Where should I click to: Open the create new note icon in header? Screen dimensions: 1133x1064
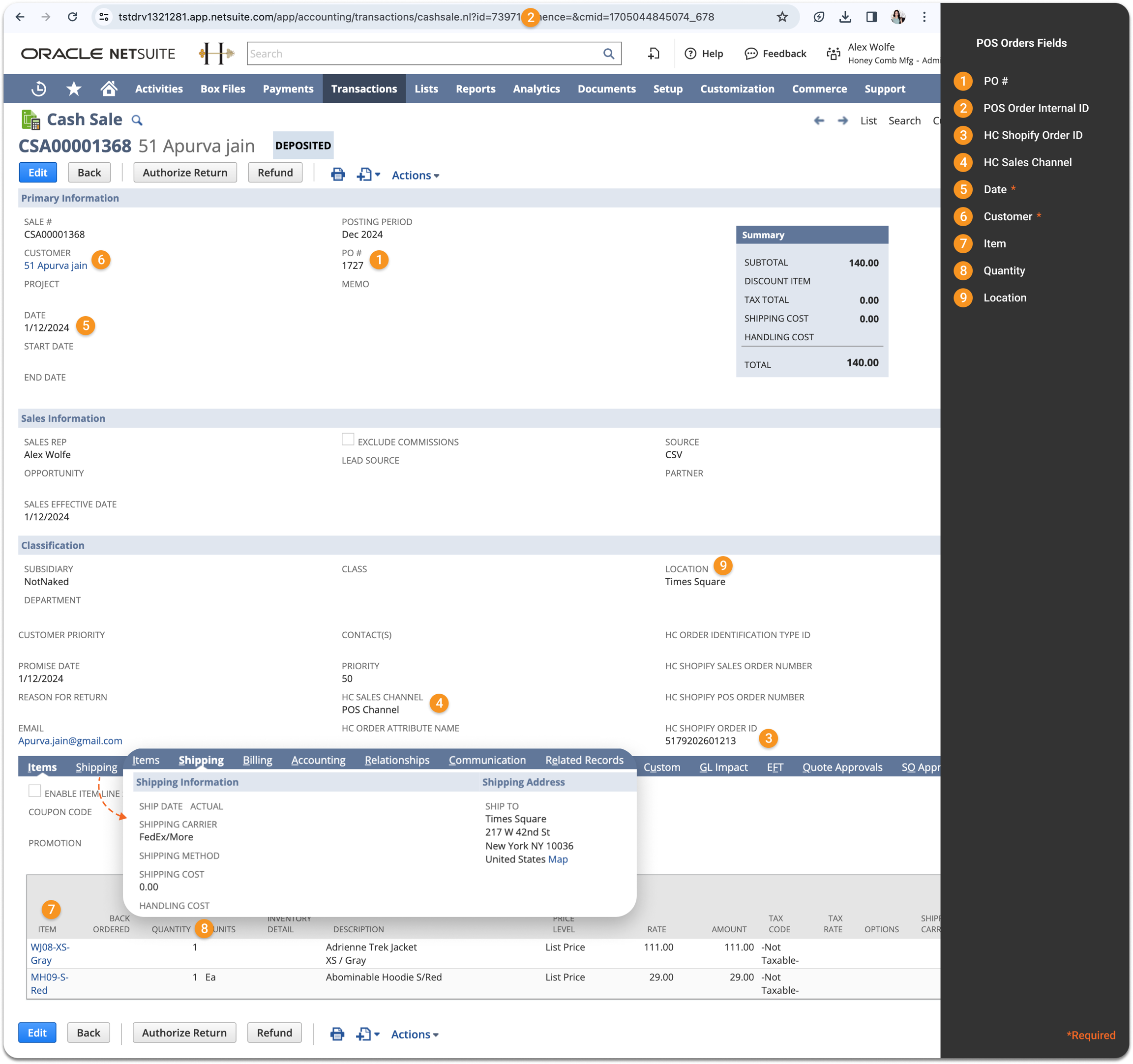pos(654,54)
